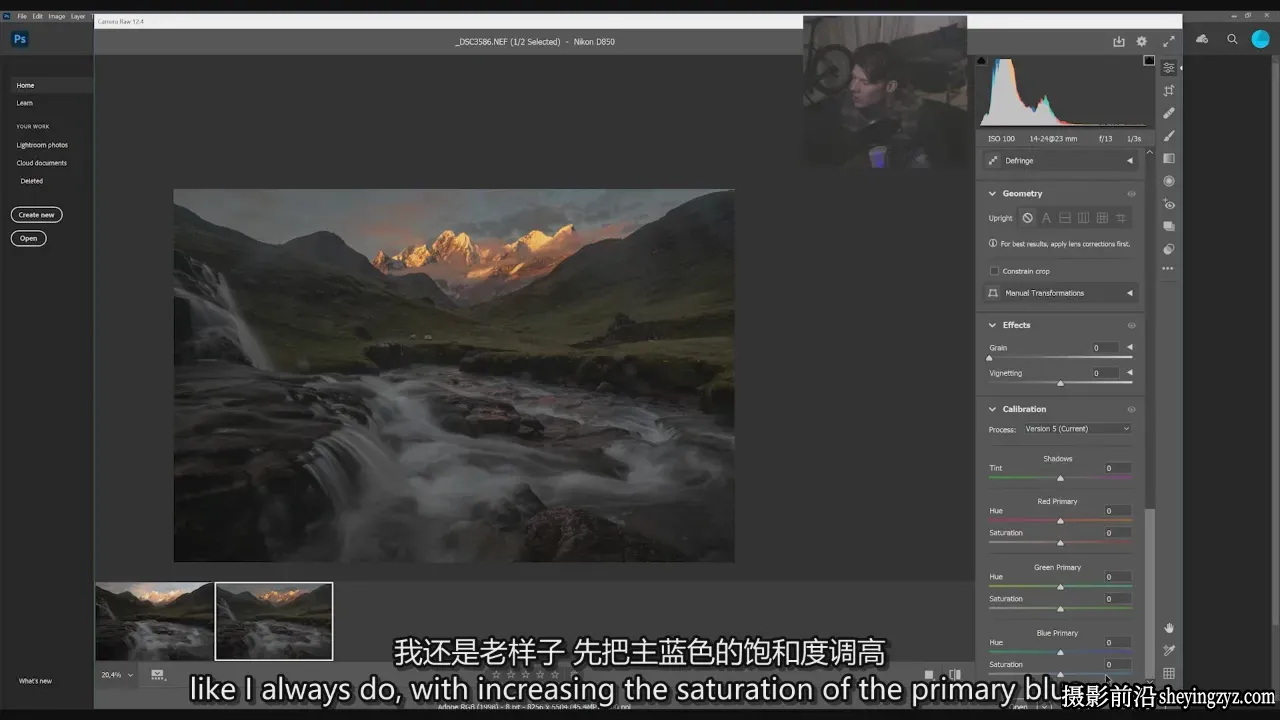Click the Create new button
The width and height of the screenshot is (1280, 720).
tap(37, 215)
